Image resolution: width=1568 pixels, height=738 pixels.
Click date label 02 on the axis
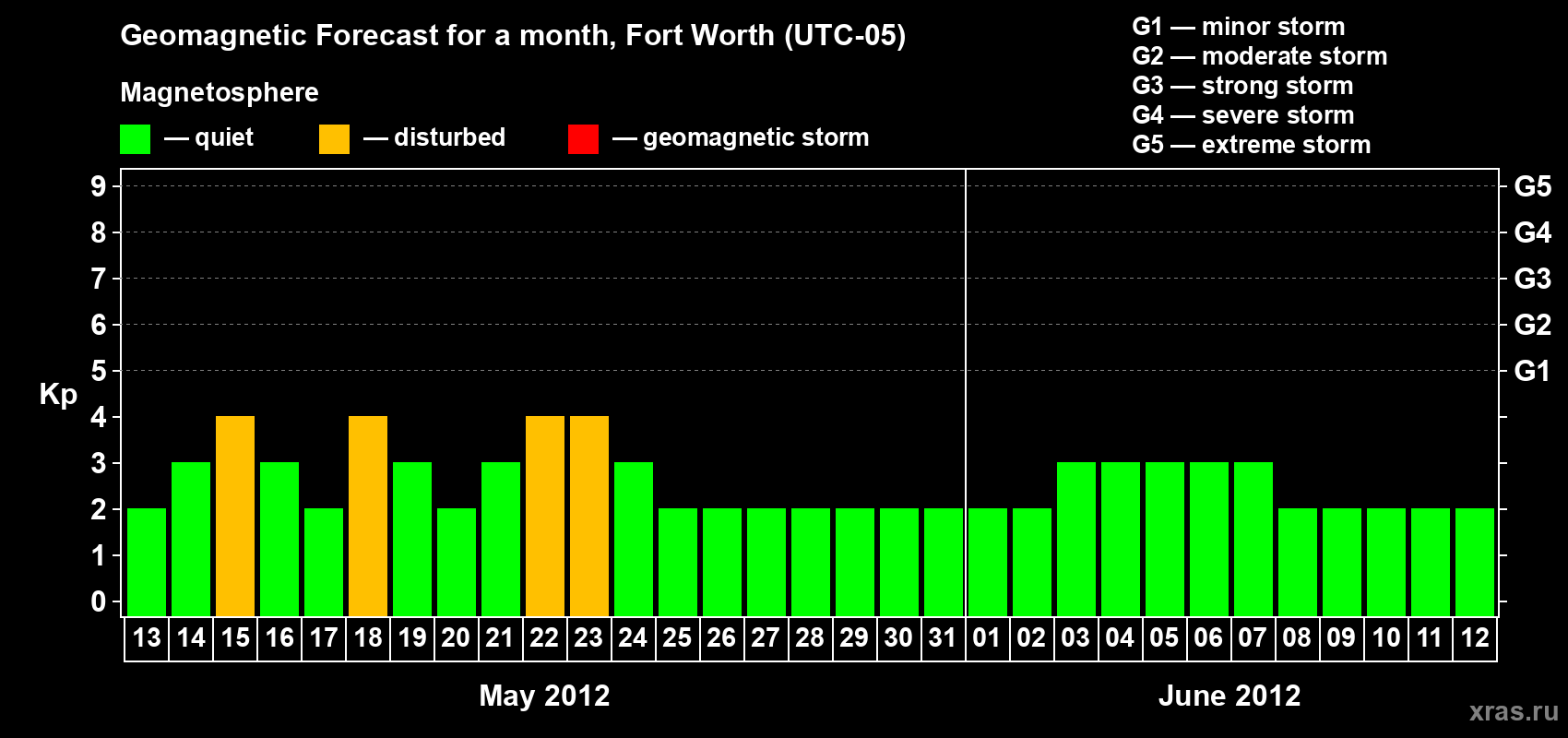(x=1032, y=638)
